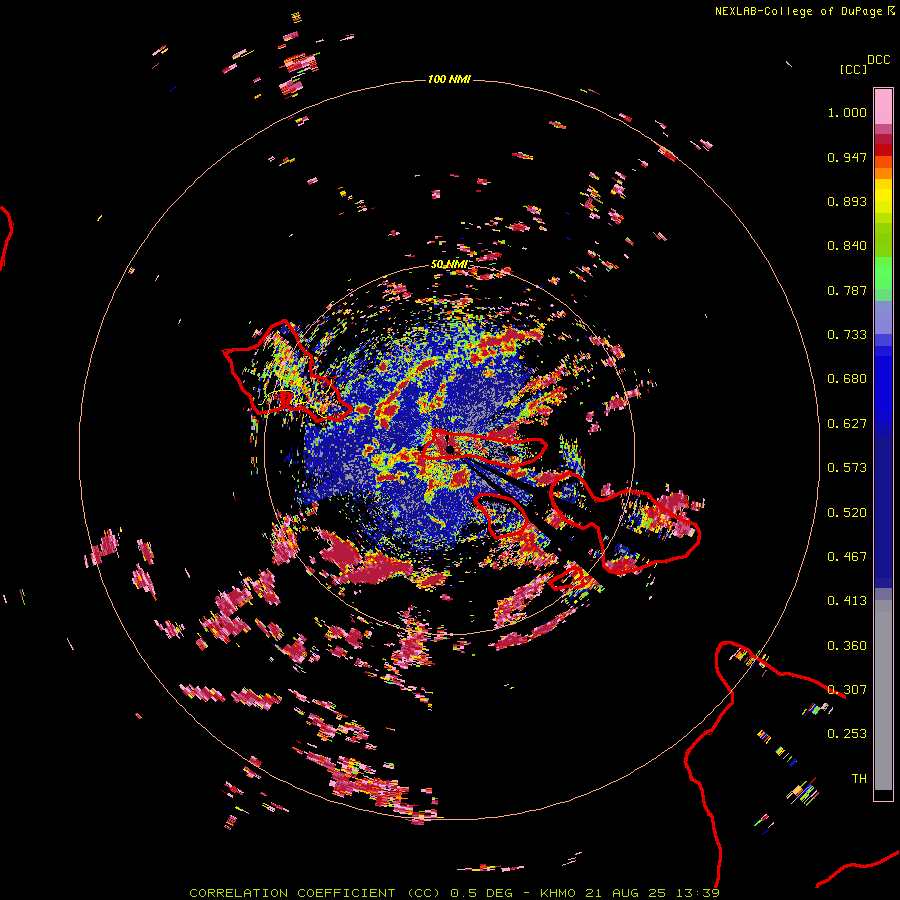Click the Correlation Coefficient product caption
Screen dimensions: 900x900
[454, 893]
